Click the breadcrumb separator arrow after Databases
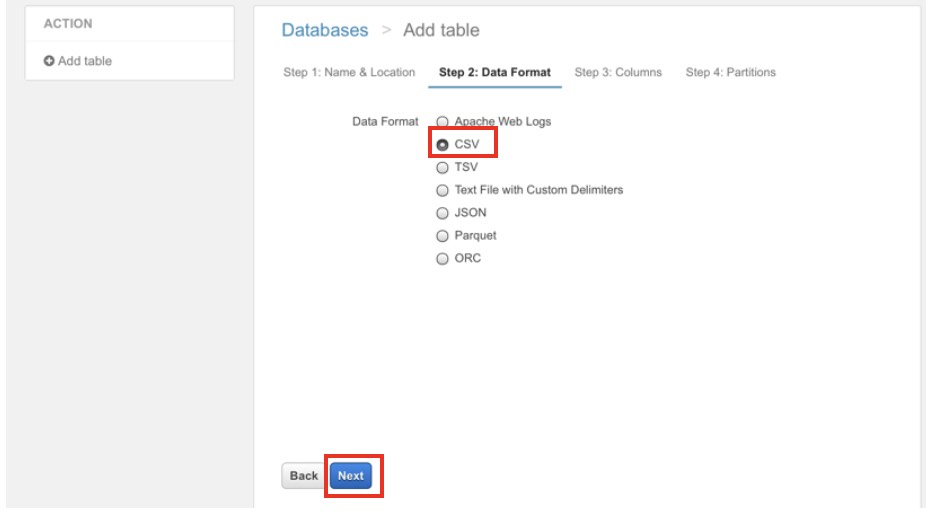The width and height of the screenshot is (926, 516). click(x=385, y=32)
